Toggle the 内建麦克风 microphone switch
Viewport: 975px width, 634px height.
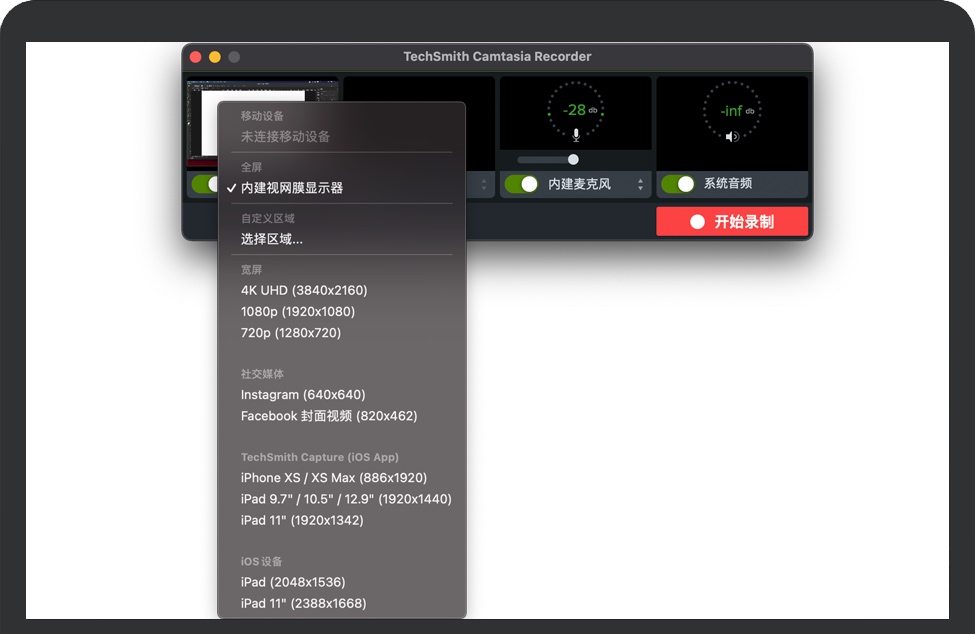point(521,184)
